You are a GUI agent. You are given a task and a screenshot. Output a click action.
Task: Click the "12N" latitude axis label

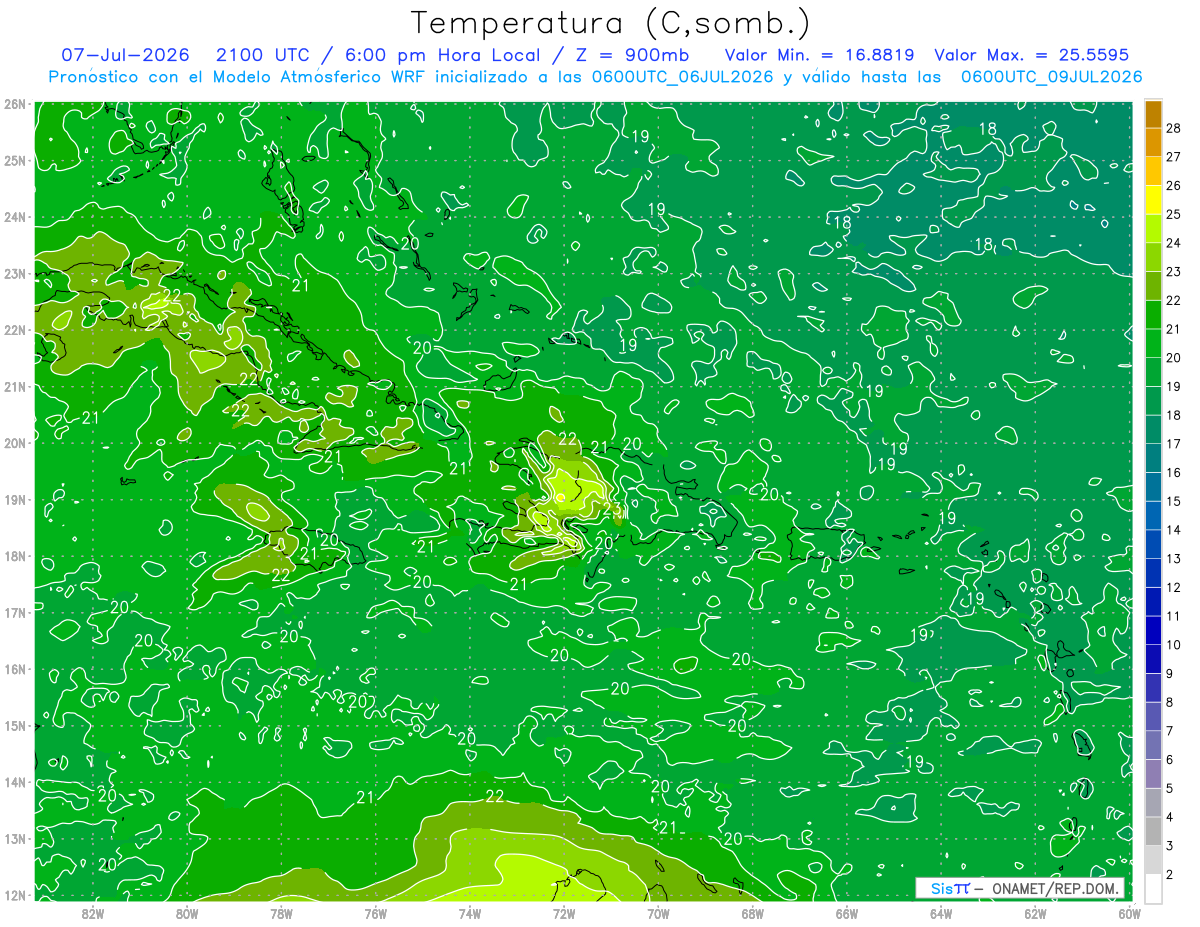click(x=15, y=895)
